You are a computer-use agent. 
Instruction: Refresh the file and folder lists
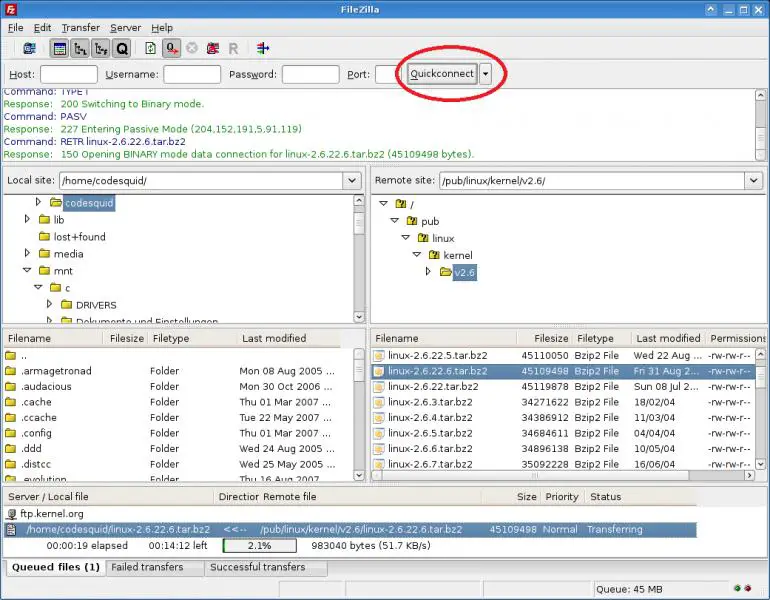coord(150,48)
